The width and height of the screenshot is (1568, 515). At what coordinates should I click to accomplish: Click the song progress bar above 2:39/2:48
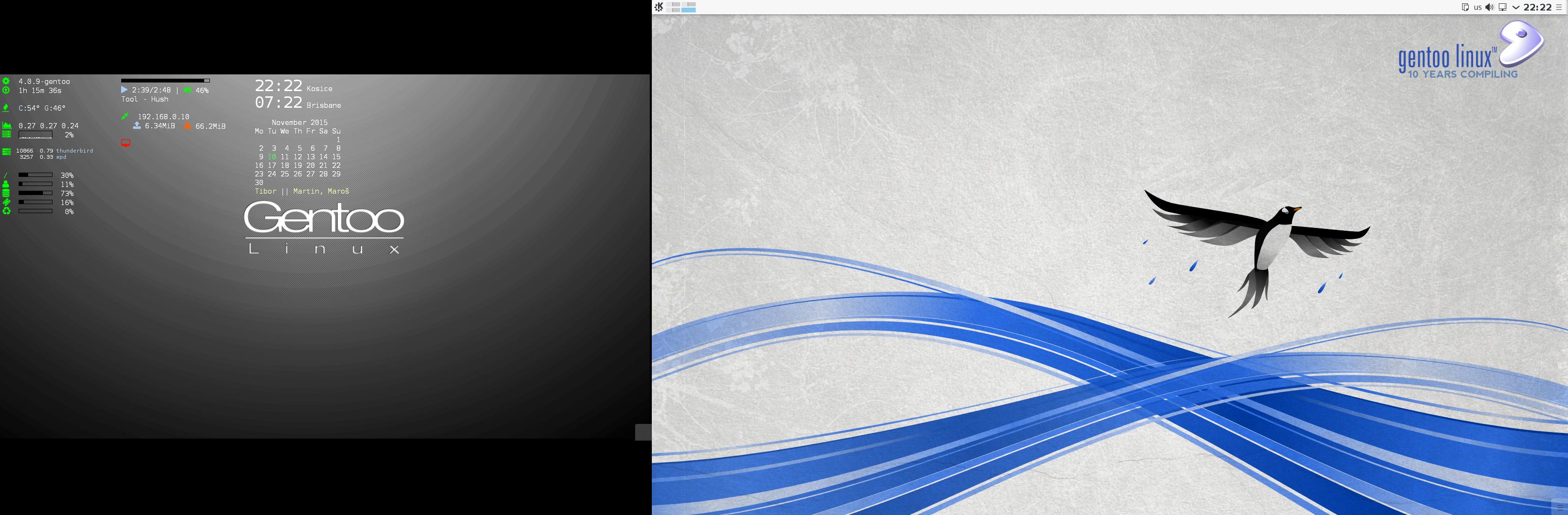click(166, 80)
